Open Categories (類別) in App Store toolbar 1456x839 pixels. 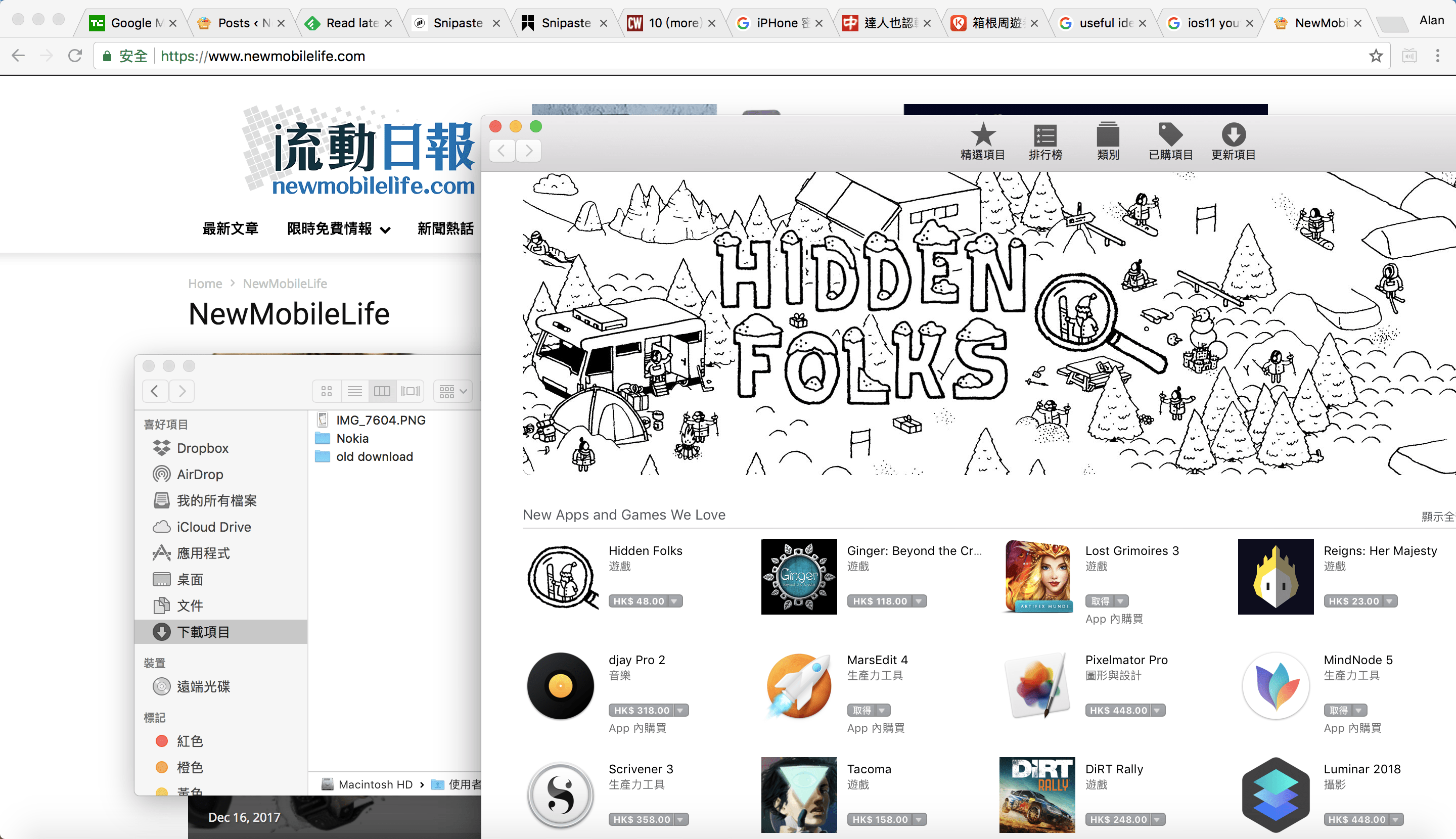pos(1108,141)
